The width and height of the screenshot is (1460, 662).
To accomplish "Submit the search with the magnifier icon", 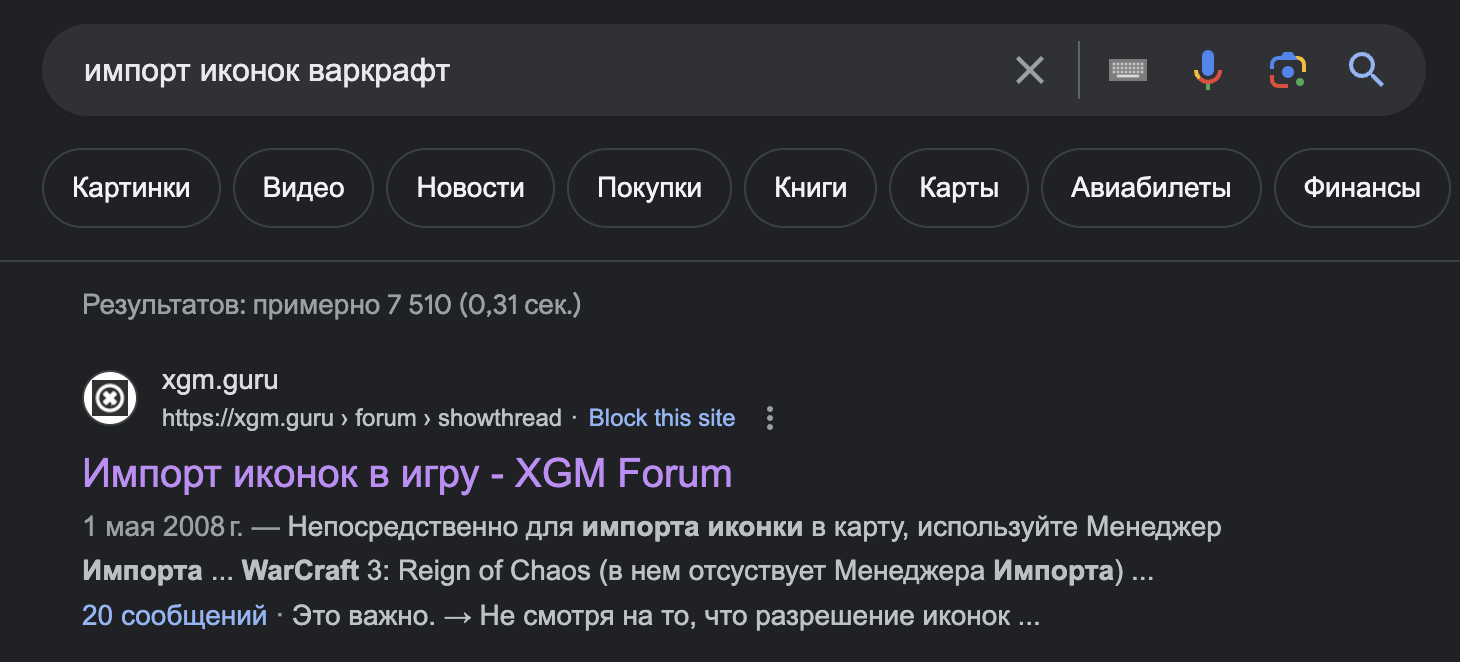I will (x=1366, y=70).
